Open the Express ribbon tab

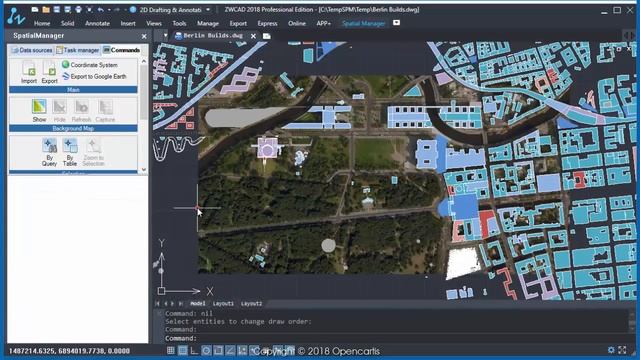point(267,23)
